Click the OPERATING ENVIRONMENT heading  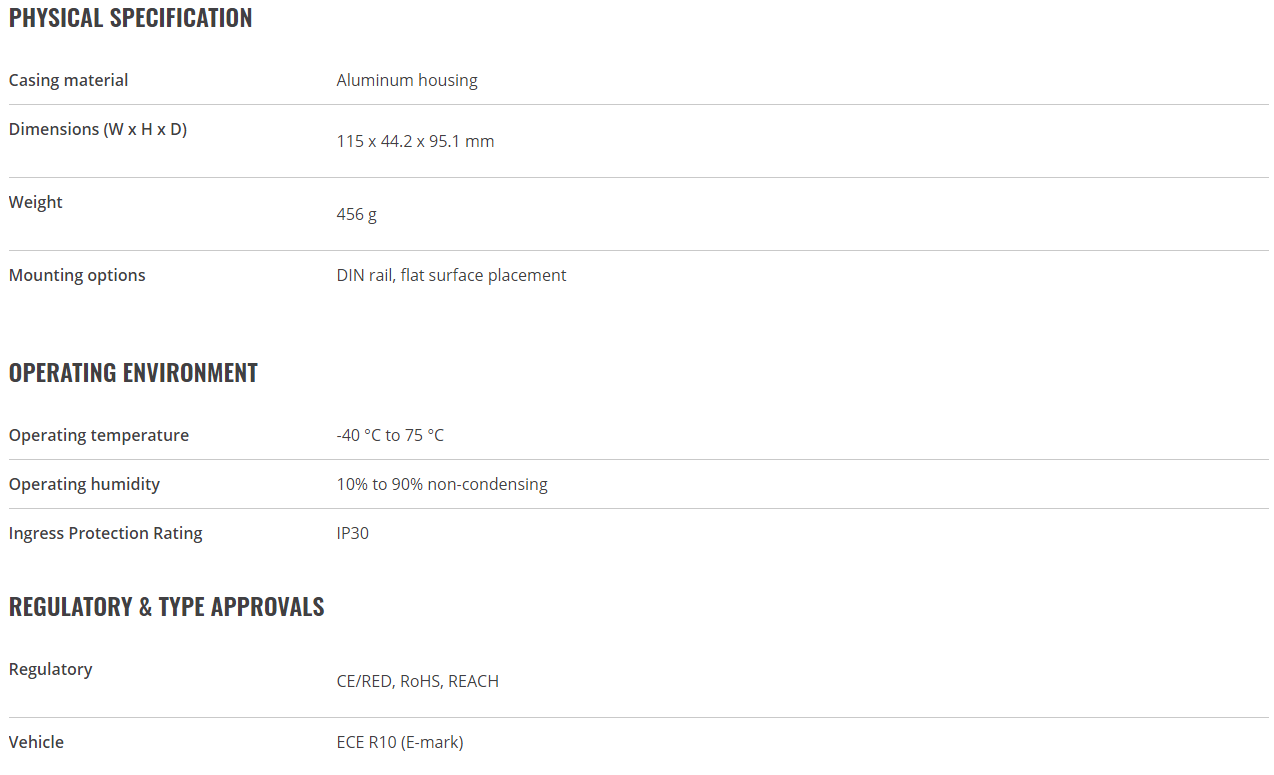(x=133, y=372)
